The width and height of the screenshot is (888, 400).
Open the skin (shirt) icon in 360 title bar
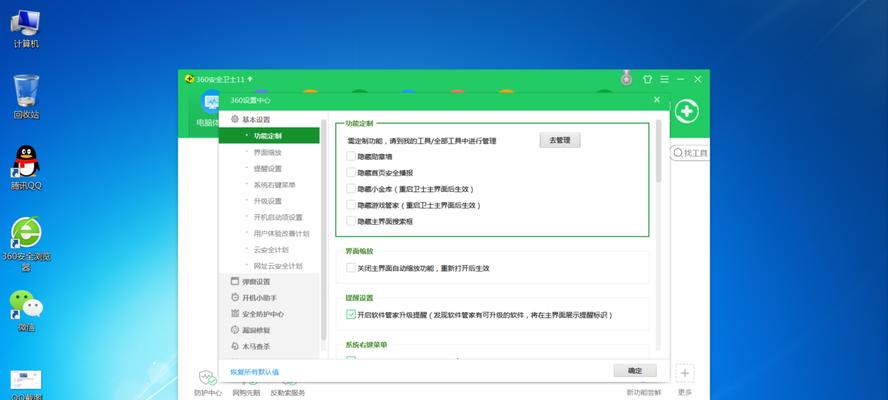(647, 80)
